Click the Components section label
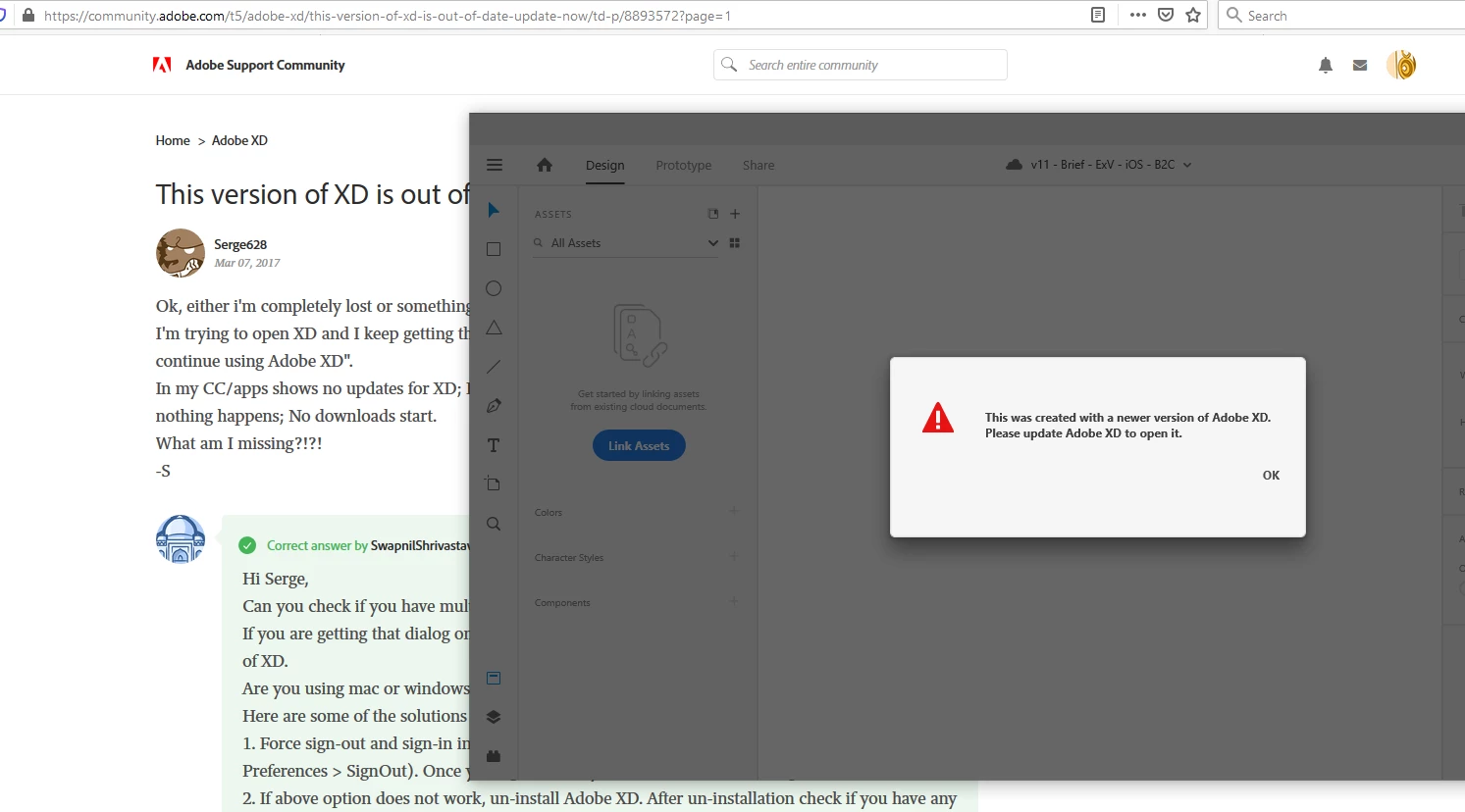The width and height of the screenshot is (1465, 812). coord(562,602)
